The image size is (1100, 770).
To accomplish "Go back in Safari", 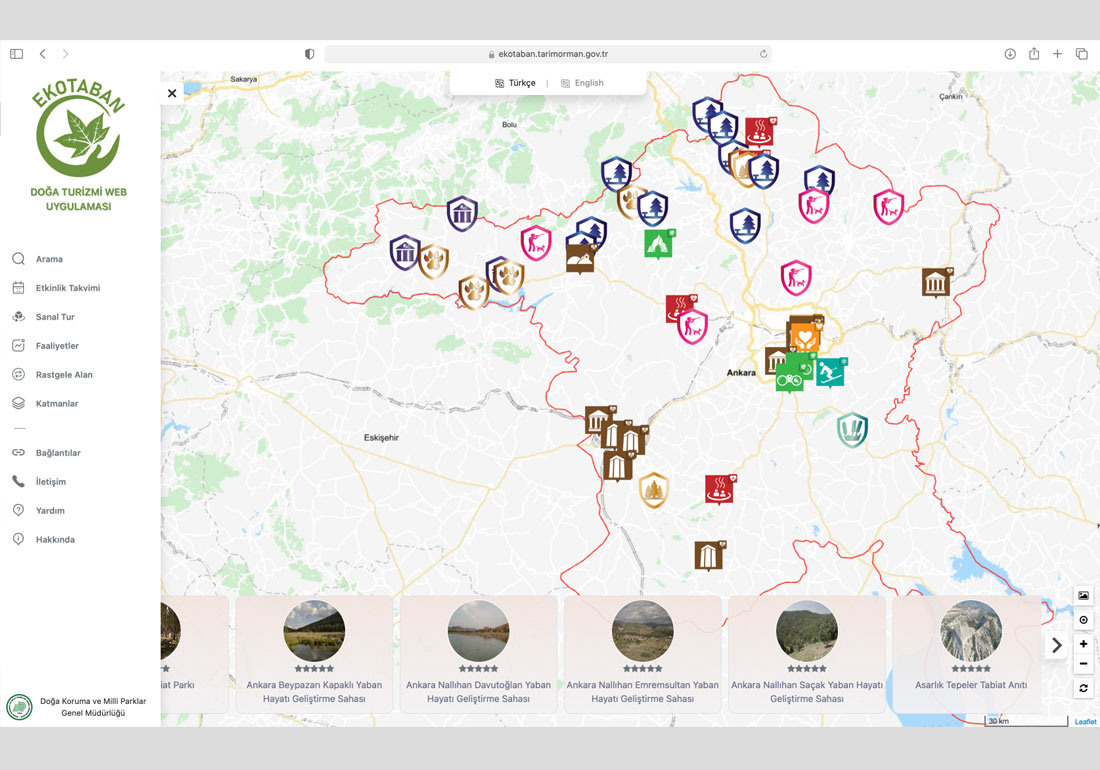I will [43, 54].
